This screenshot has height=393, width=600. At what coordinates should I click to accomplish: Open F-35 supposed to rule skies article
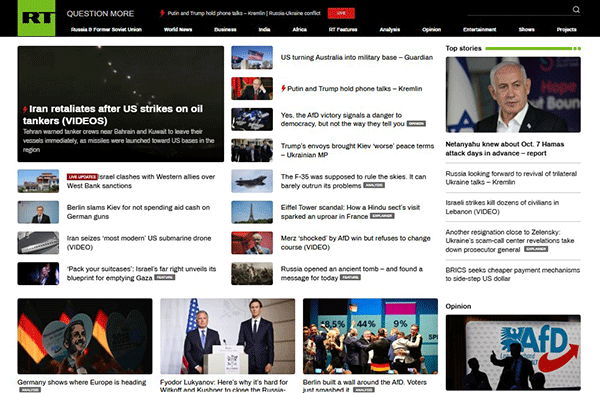[x=353, y=181]
